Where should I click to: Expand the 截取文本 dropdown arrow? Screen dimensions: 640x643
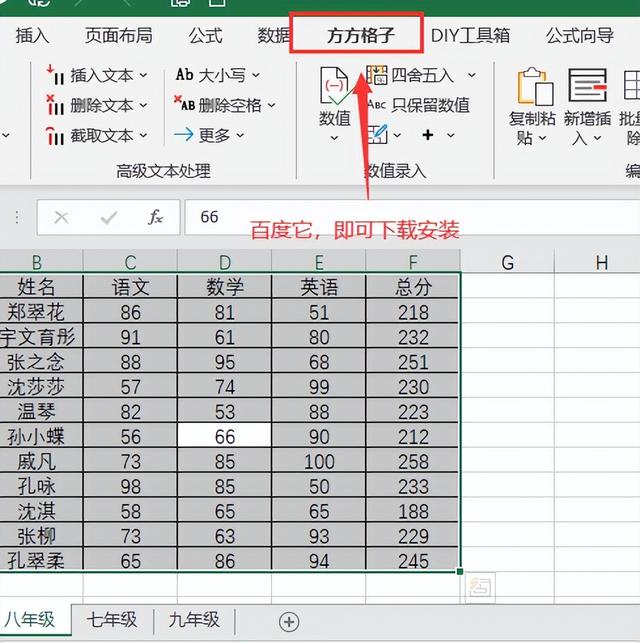[143, 135]
